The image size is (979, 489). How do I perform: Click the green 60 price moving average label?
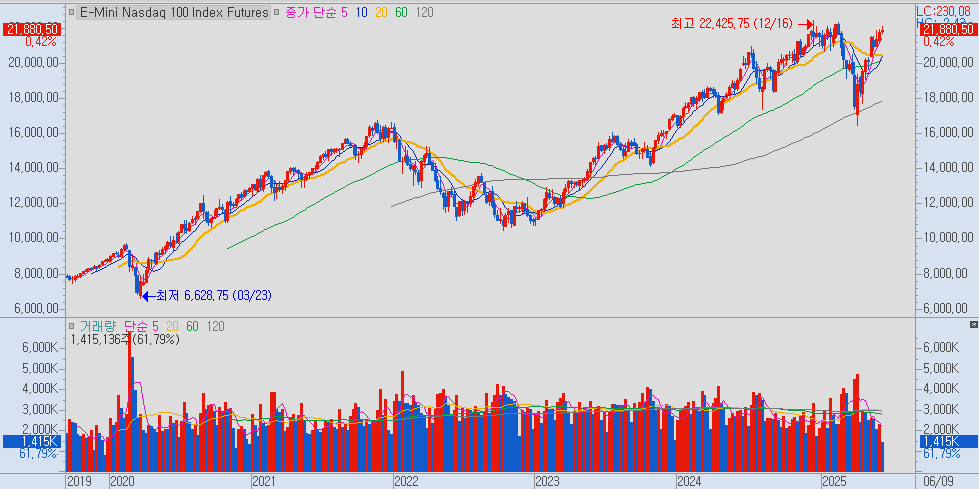click(x=401, y=12)
